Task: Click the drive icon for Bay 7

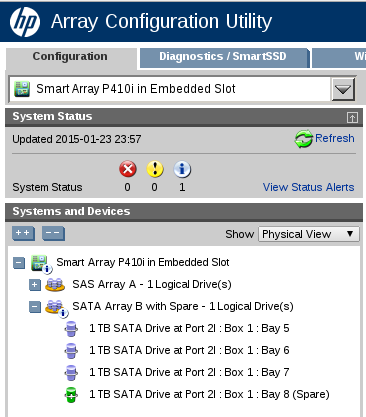Action: (71, 373)
